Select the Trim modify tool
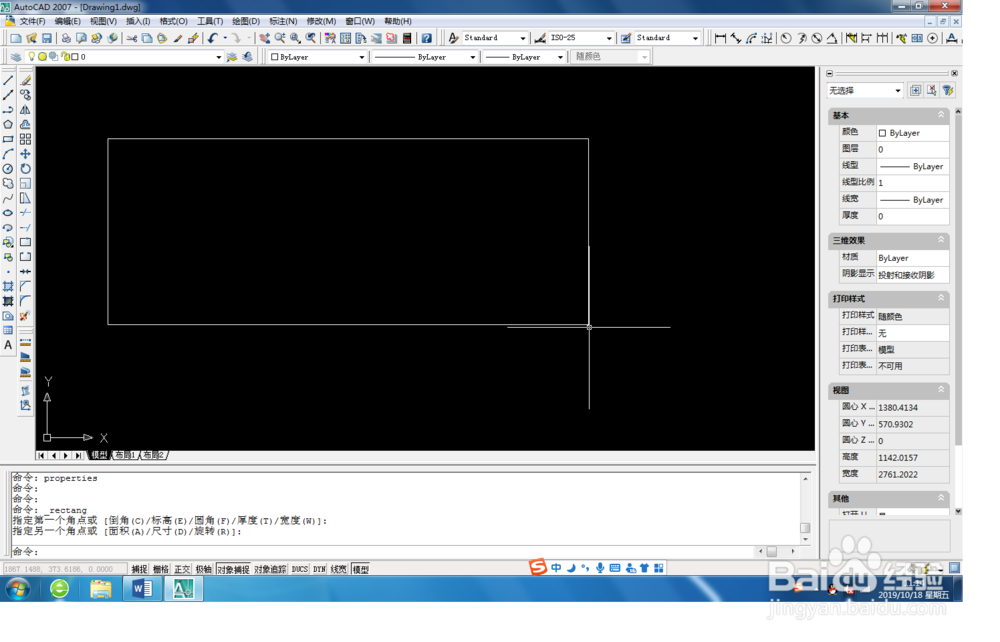Image resolution: width=1000 pixels, height=642 pixels. (x=26, y=213)
